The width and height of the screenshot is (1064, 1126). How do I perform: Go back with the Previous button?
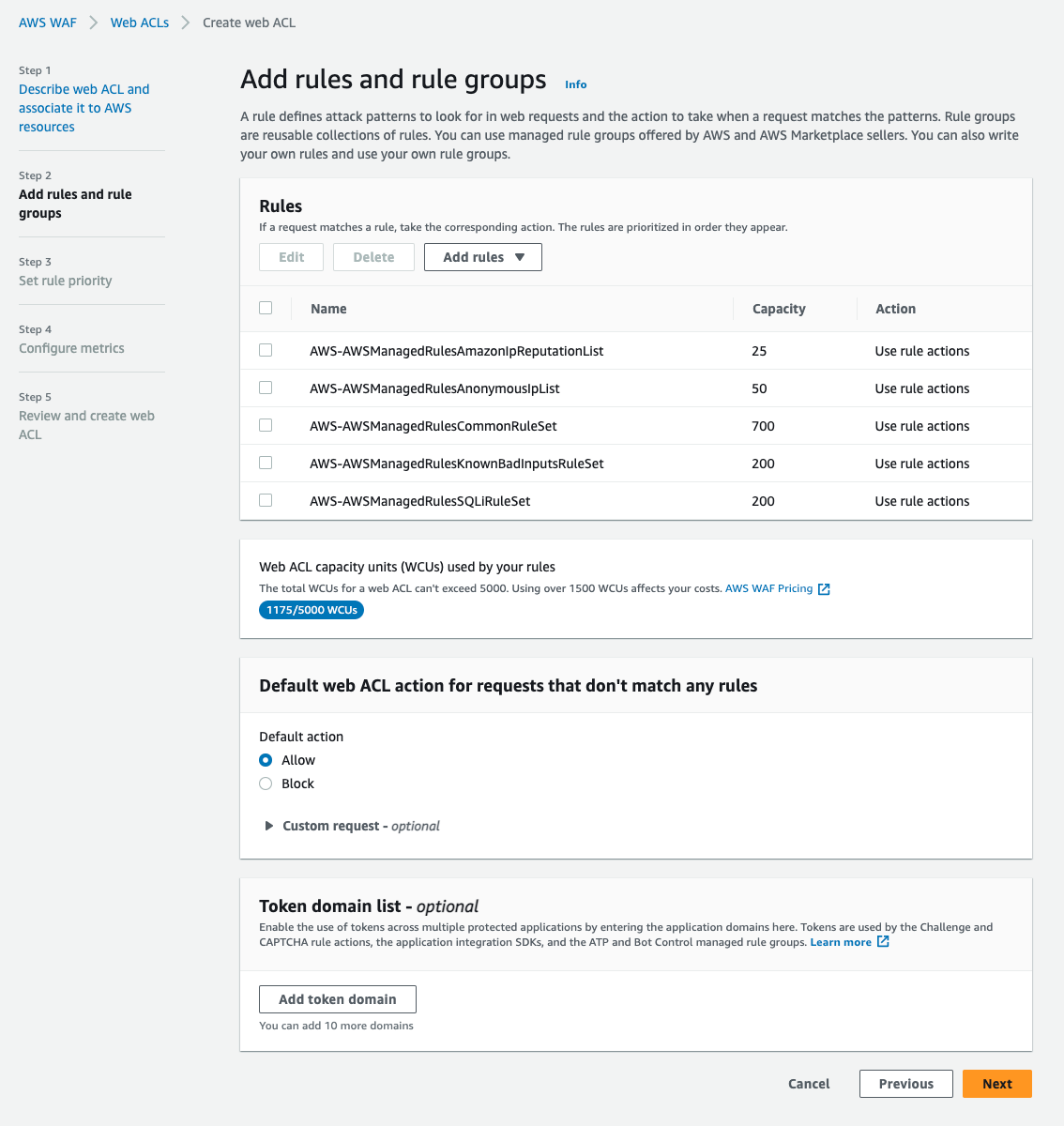[x=906, y=1084]
